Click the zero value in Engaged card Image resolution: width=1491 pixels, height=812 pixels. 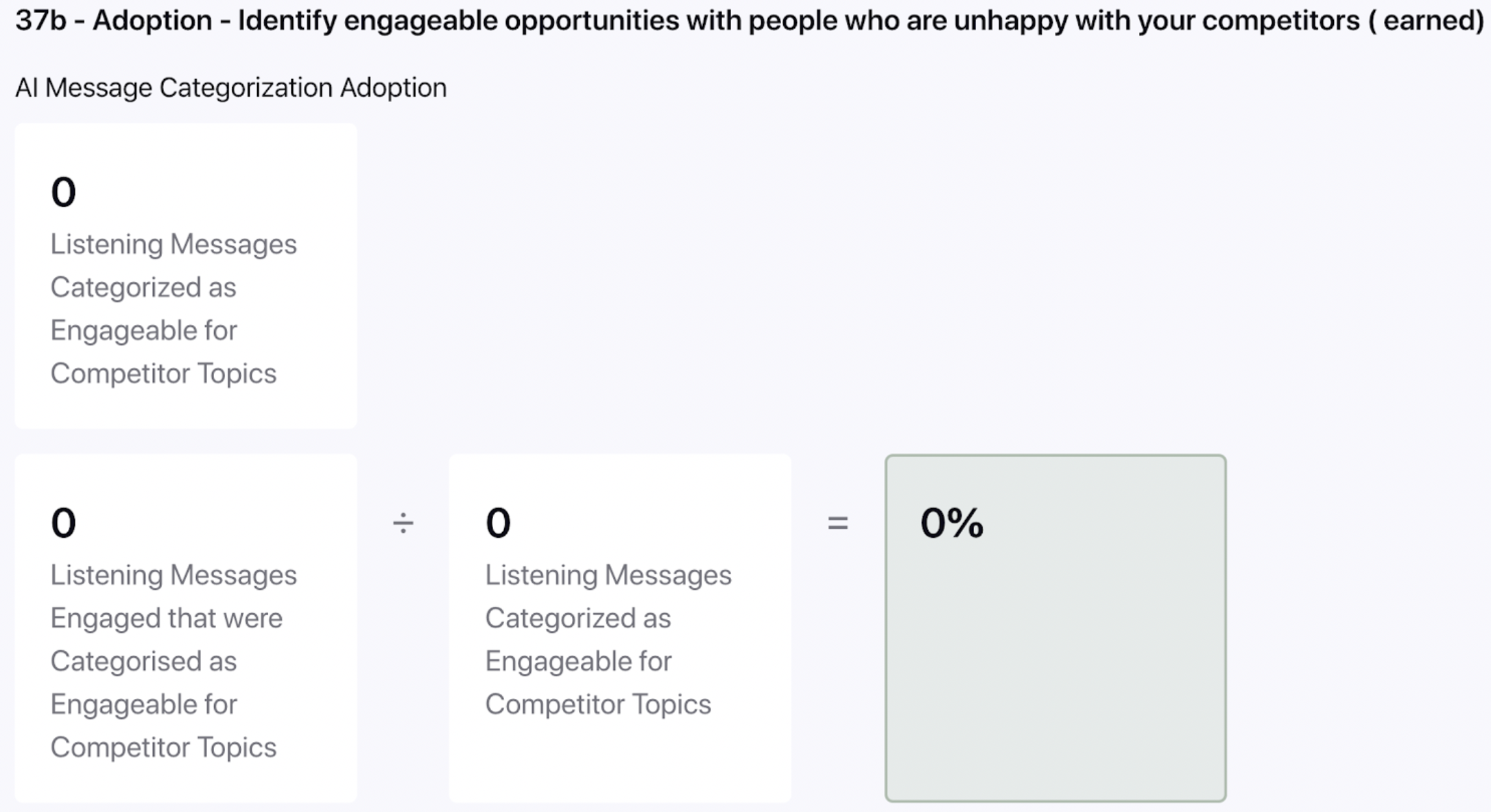coord(63,523)
